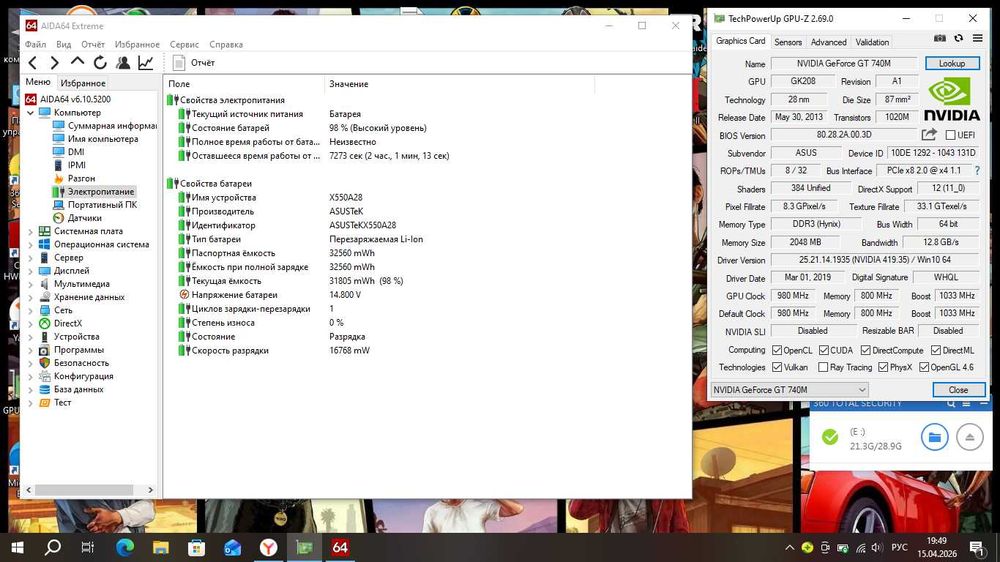Expand Операционная система tree node
Image resolution: width=1000 pixels, height=562 pixels.
tap(30, 245)
